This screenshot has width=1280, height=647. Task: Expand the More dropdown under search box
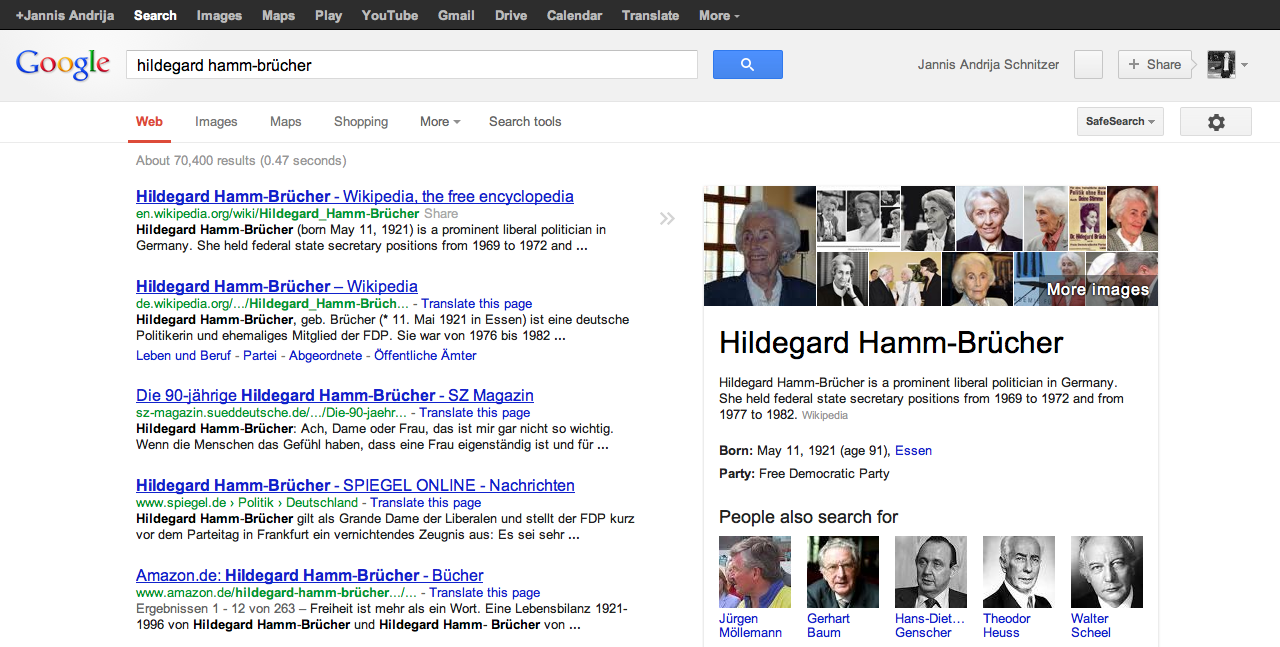coord(440,122)
